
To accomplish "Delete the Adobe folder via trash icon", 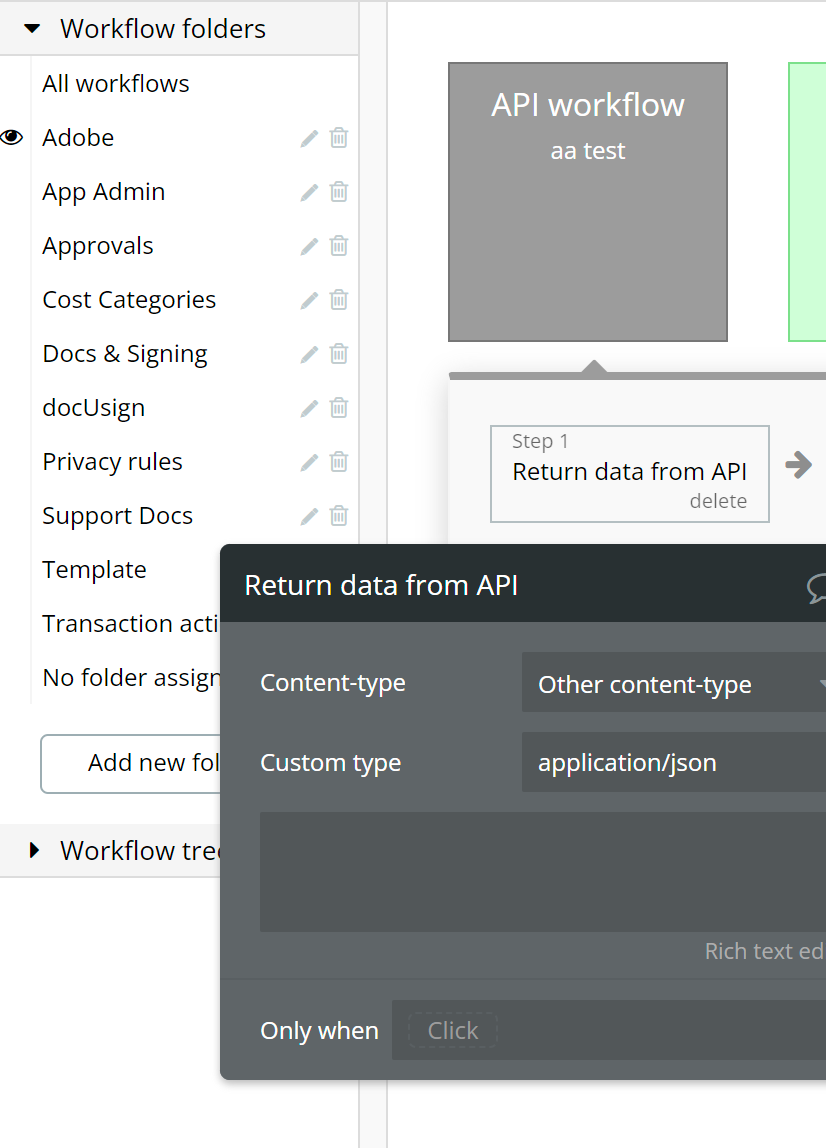I will (x=339, y=138).
